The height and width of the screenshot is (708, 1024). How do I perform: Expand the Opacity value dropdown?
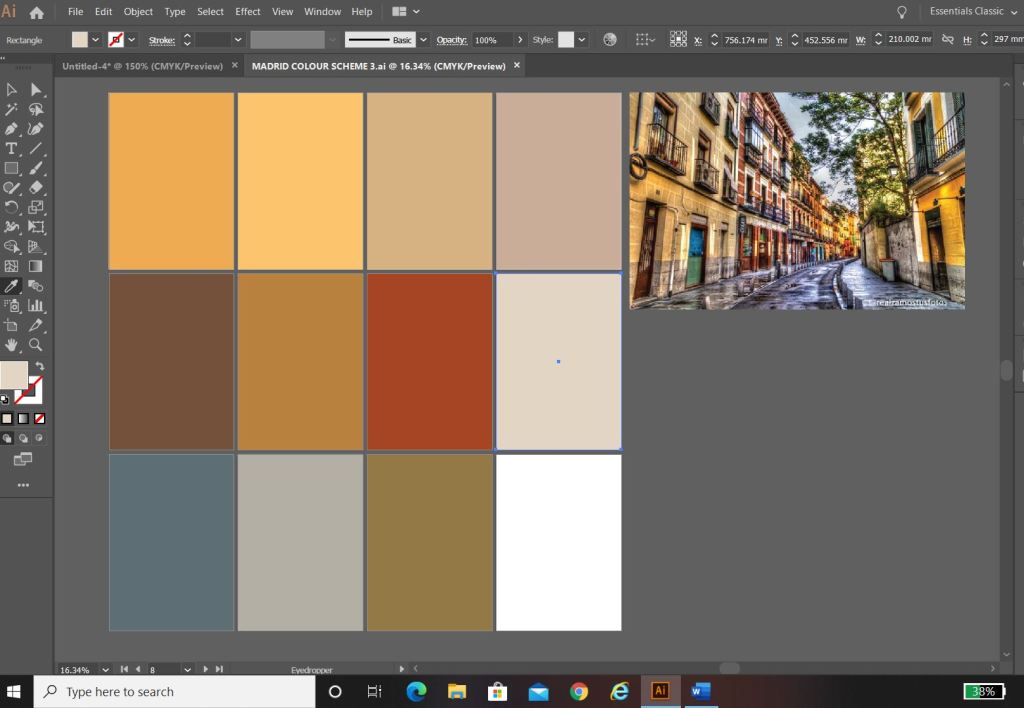pos(520,40)
